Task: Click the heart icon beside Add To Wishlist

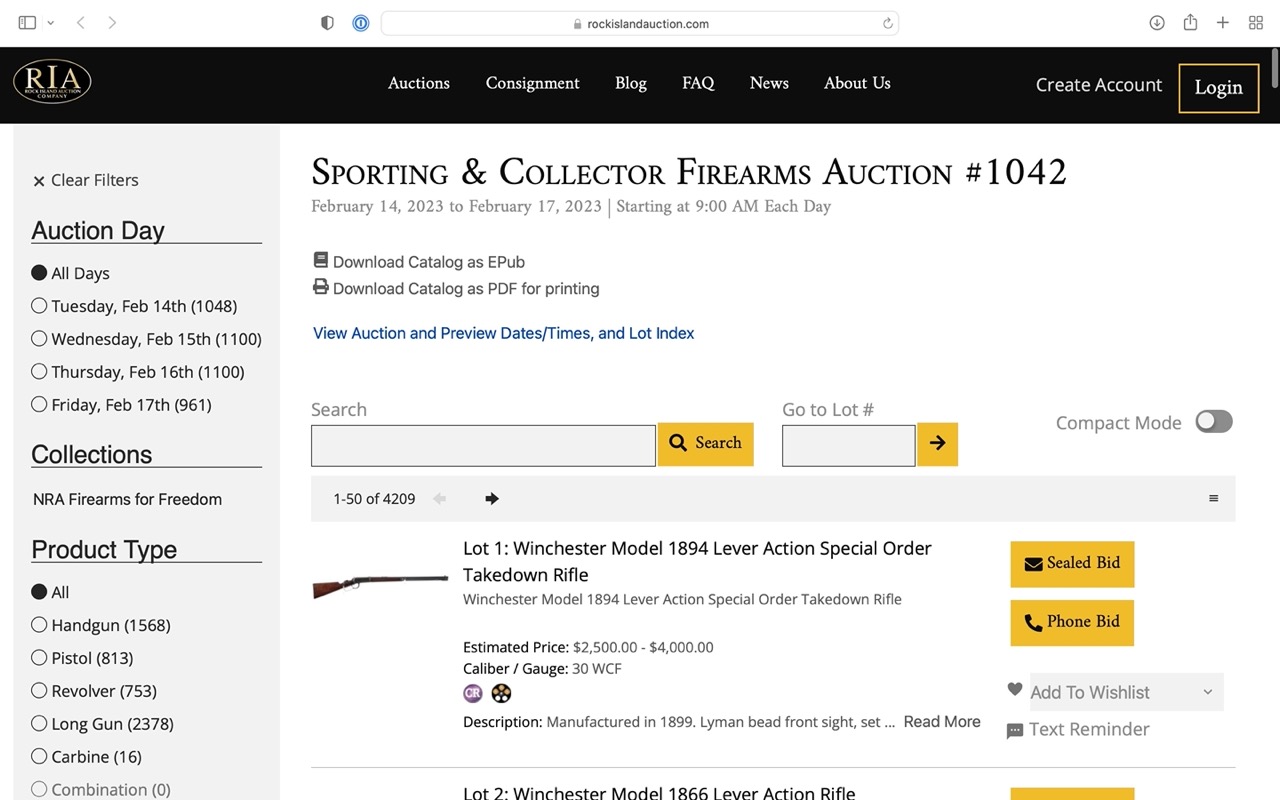Action: (x=1015, y=690)
